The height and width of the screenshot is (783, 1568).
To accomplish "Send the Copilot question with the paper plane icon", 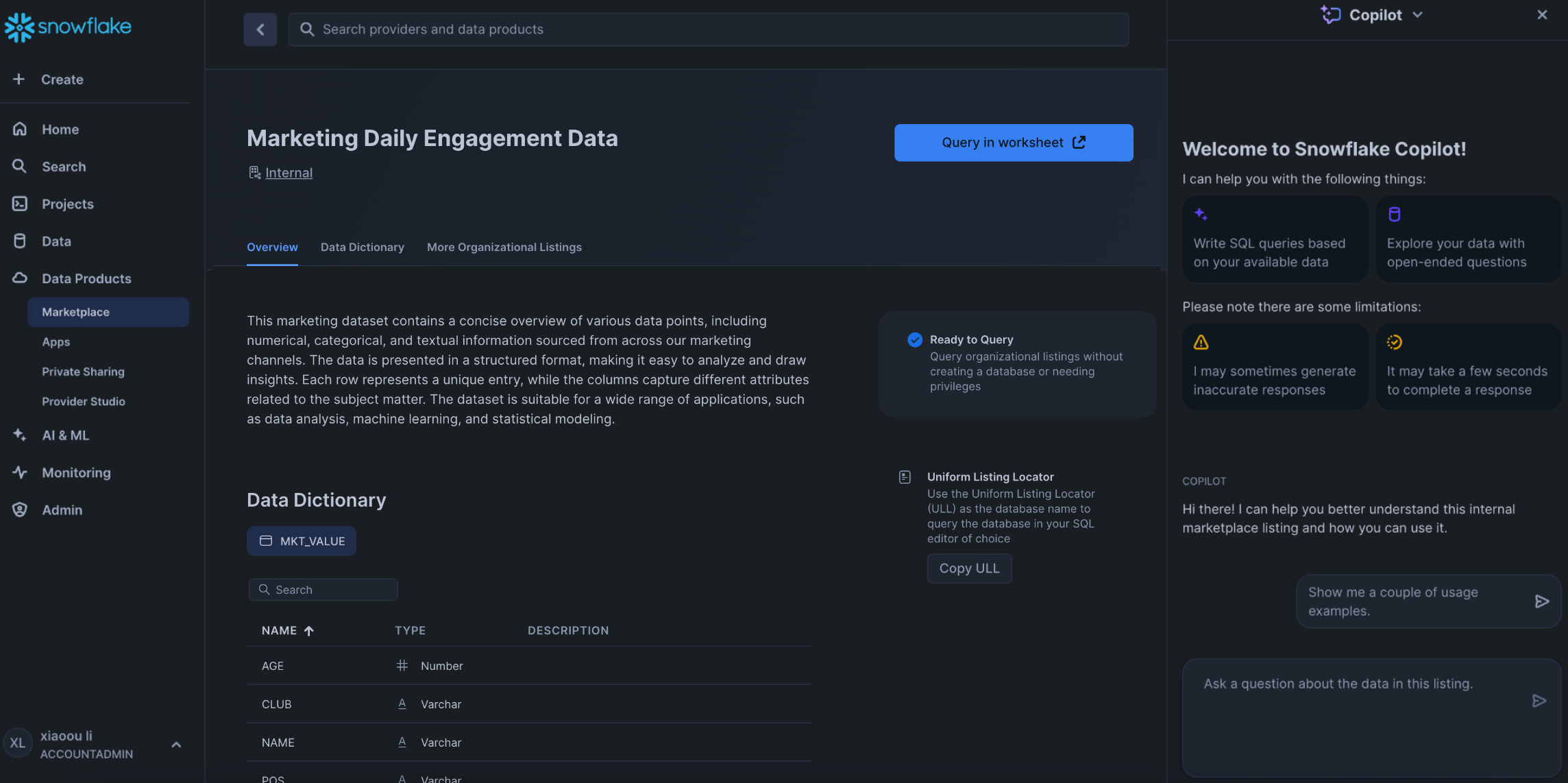I will point(1539,700).
